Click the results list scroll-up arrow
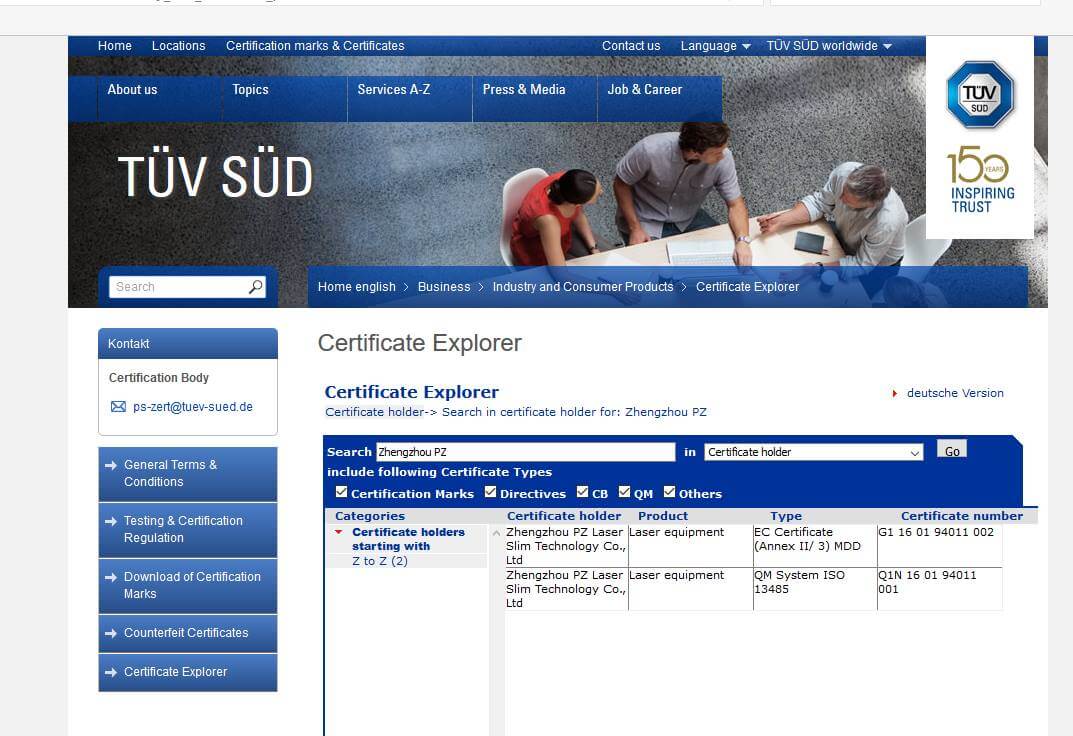The width and height of the screenshot is (1073, 736). (x=496, y=533)
